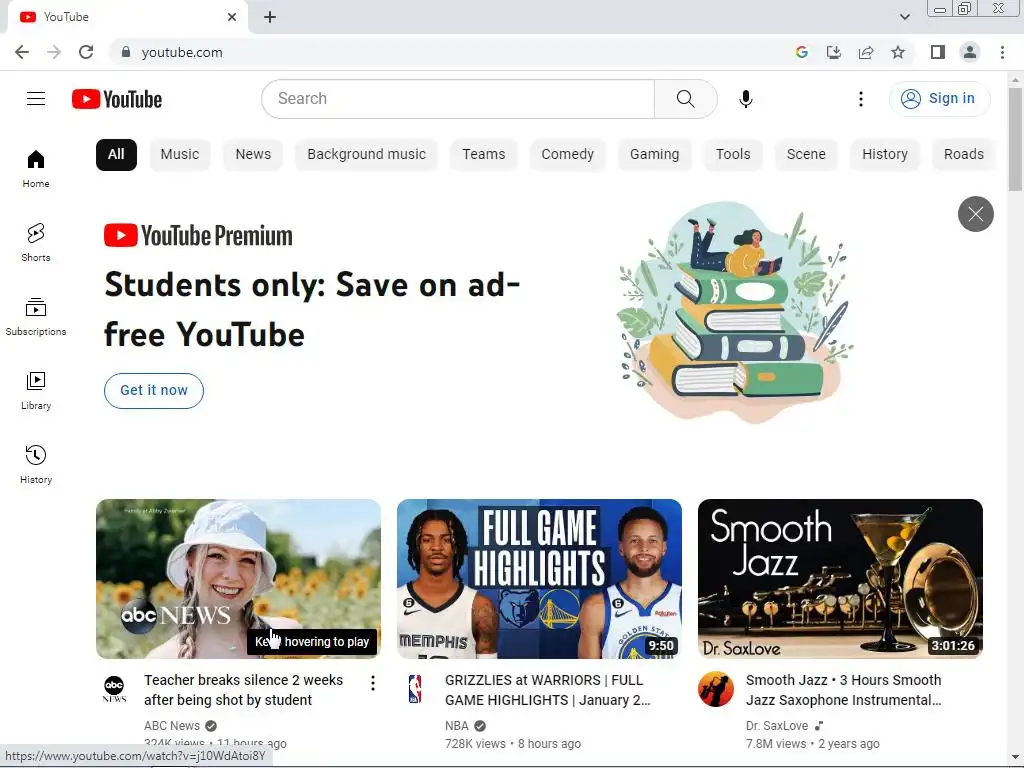Screen dimensions: 1024x768
Task: Click the Dr. SaxLove channel name
Action: (776, 726)
